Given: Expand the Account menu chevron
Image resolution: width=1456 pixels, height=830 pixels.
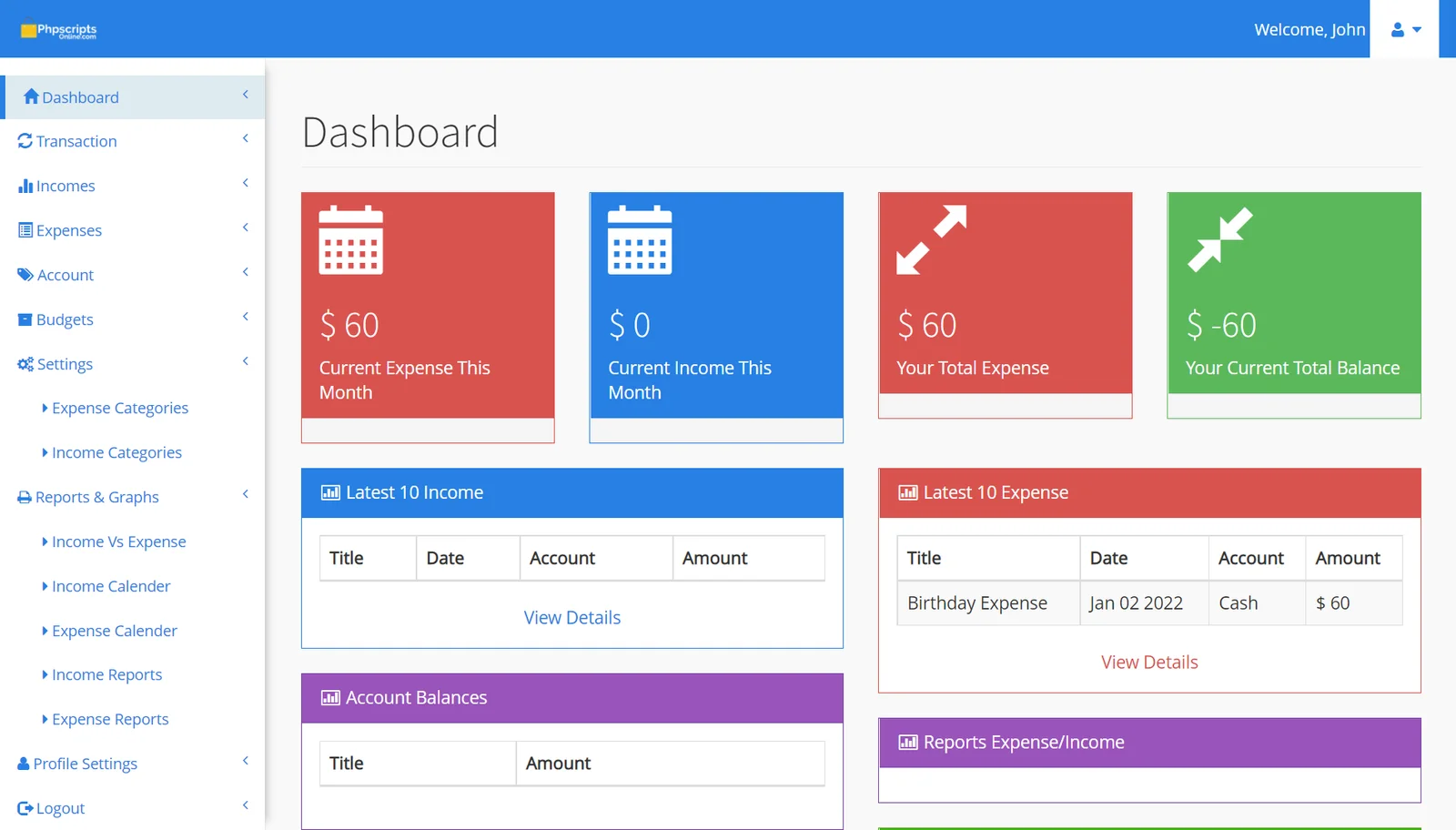Looking at the screenshot, I should click(x=246, y=272).
